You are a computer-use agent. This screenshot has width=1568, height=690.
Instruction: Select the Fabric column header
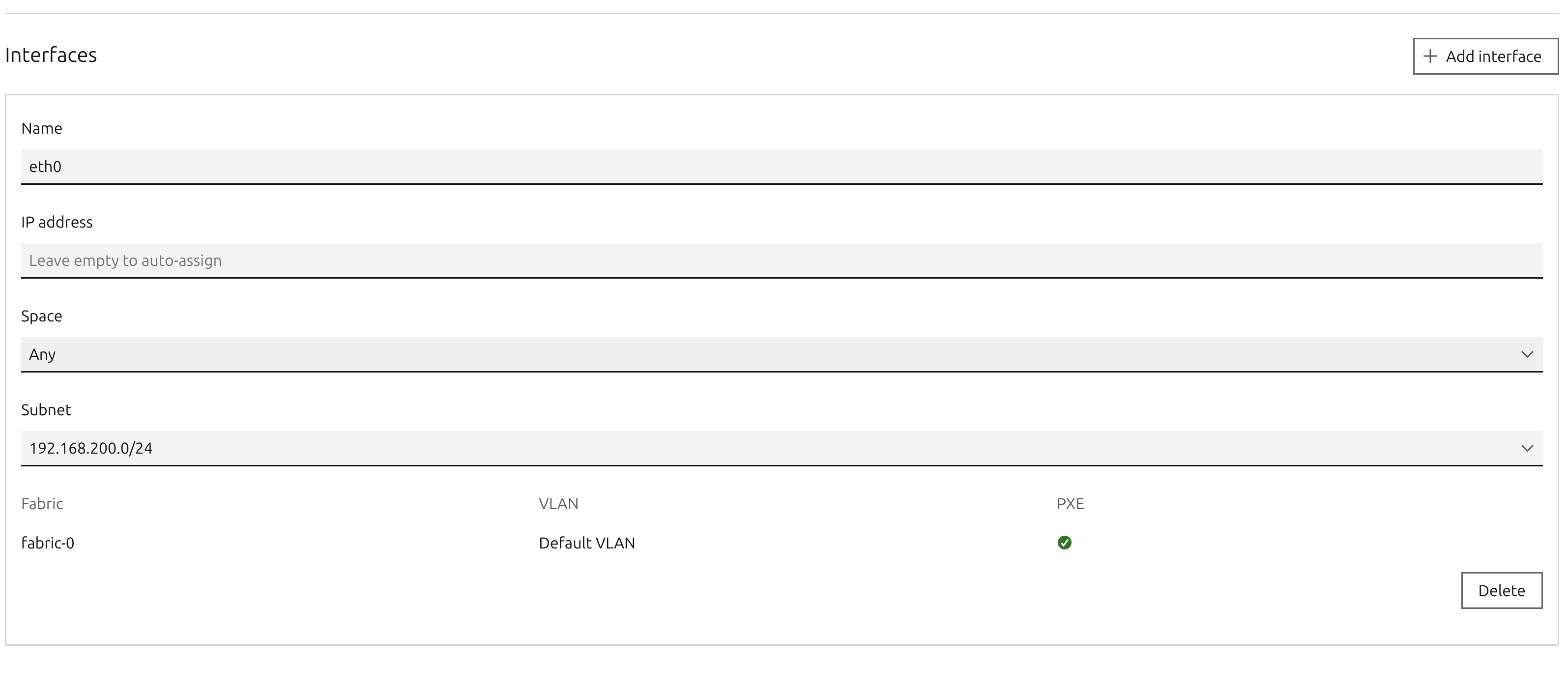tap(42, 504)
